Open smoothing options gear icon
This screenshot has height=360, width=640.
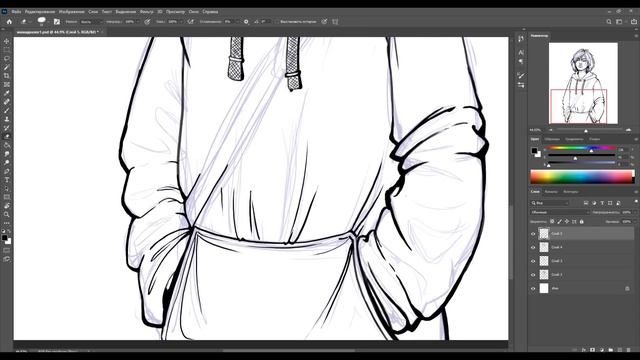(x=246, y=22)
